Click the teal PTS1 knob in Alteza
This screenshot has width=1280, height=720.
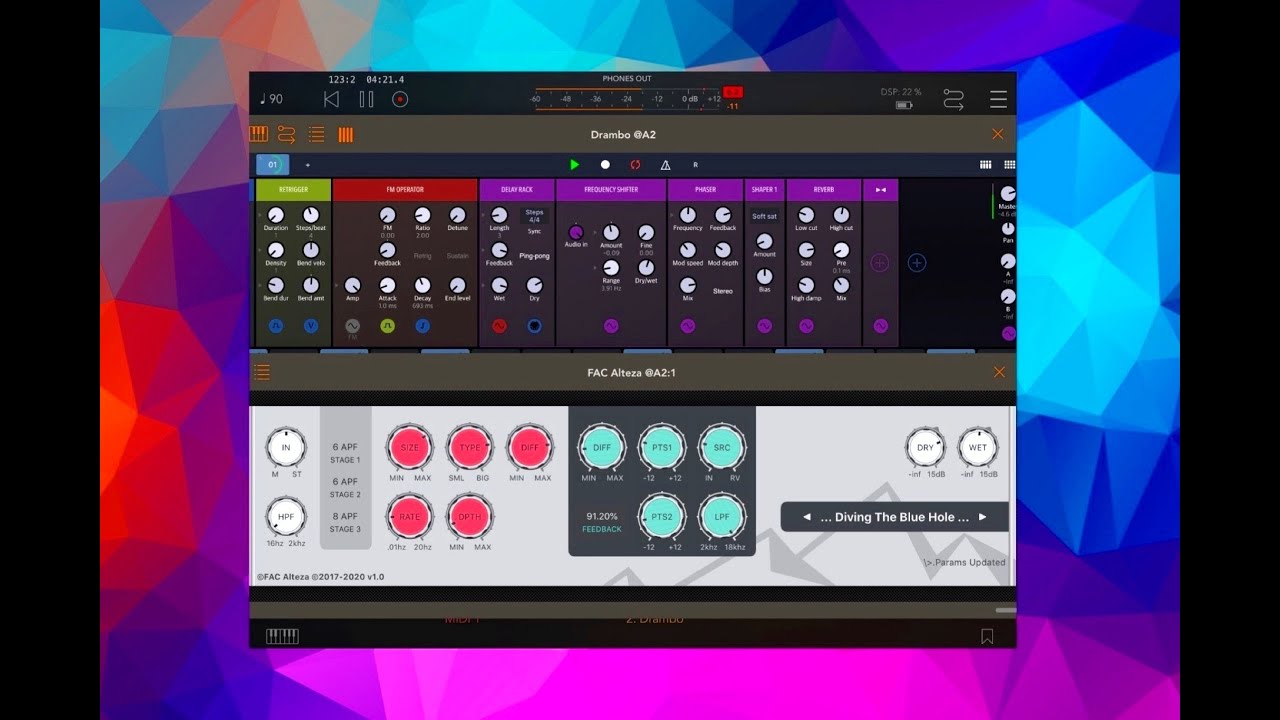[x=662, y=448]
